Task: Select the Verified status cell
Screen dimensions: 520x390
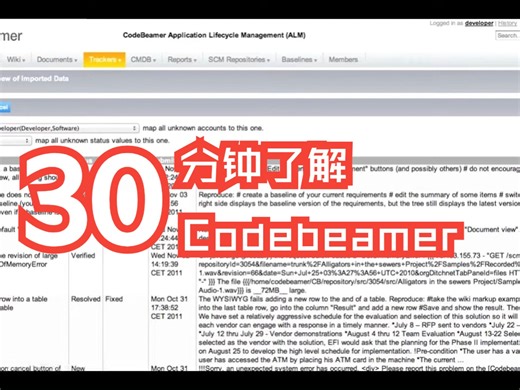Action: [83, 256]
